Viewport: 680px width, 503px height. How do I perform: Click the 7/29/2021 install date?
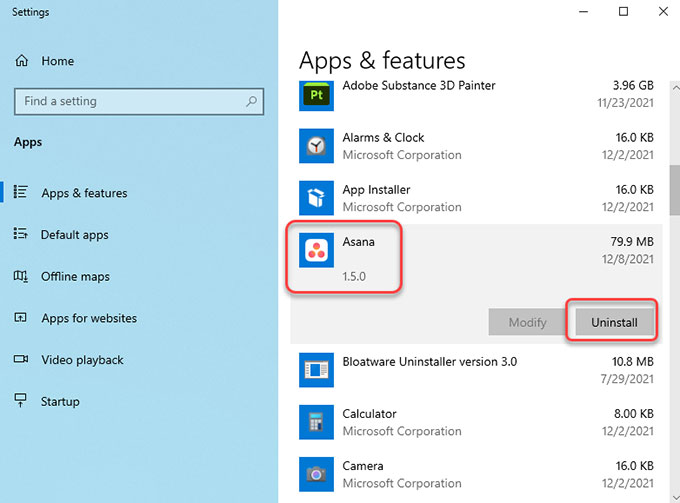click(x=627, y=379)
